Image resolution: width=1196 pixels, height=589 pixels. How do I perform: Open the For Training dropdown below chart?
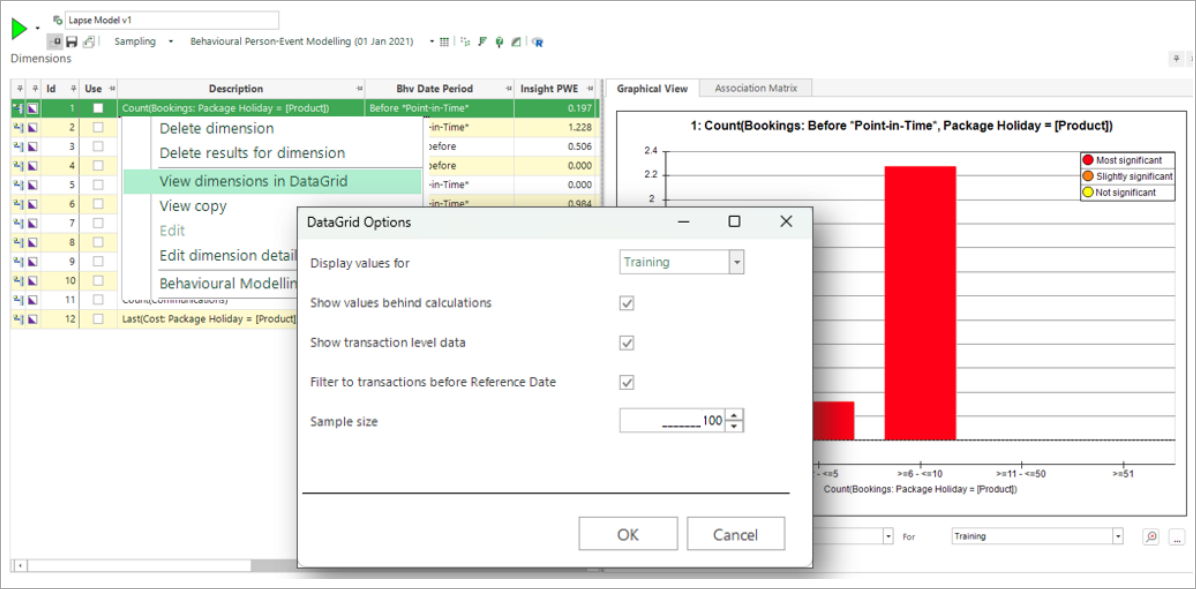point(1117,537)
